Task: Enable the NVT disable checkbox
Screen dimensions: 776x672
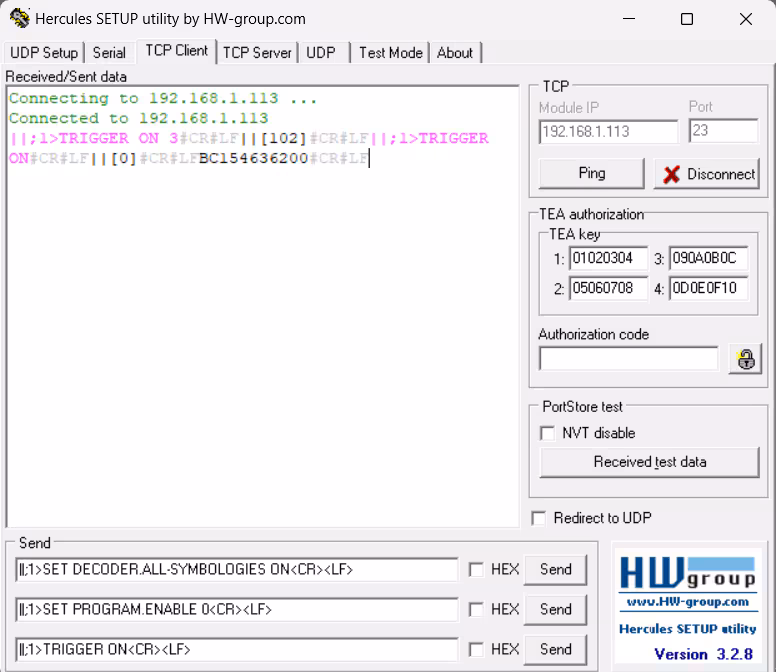Action: 547,433
